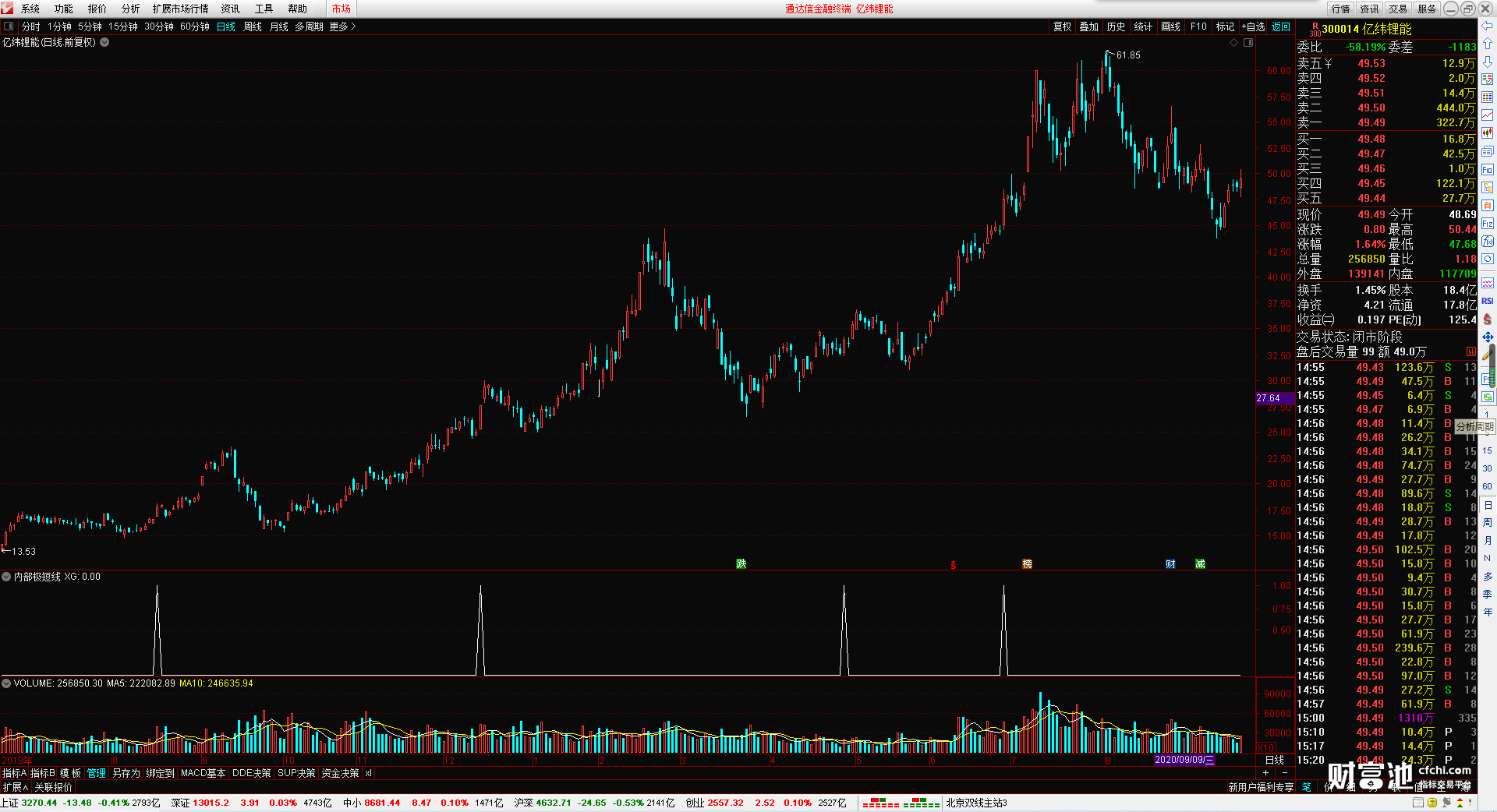
Task: Click the red detail icon beside 盘后交易量
Action: point(1470,351)
